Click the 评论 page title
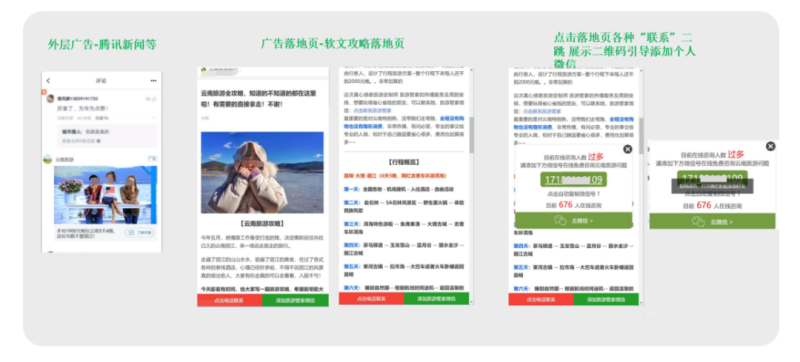This screenshot has width=800, height=362. [x=102, y=81]
